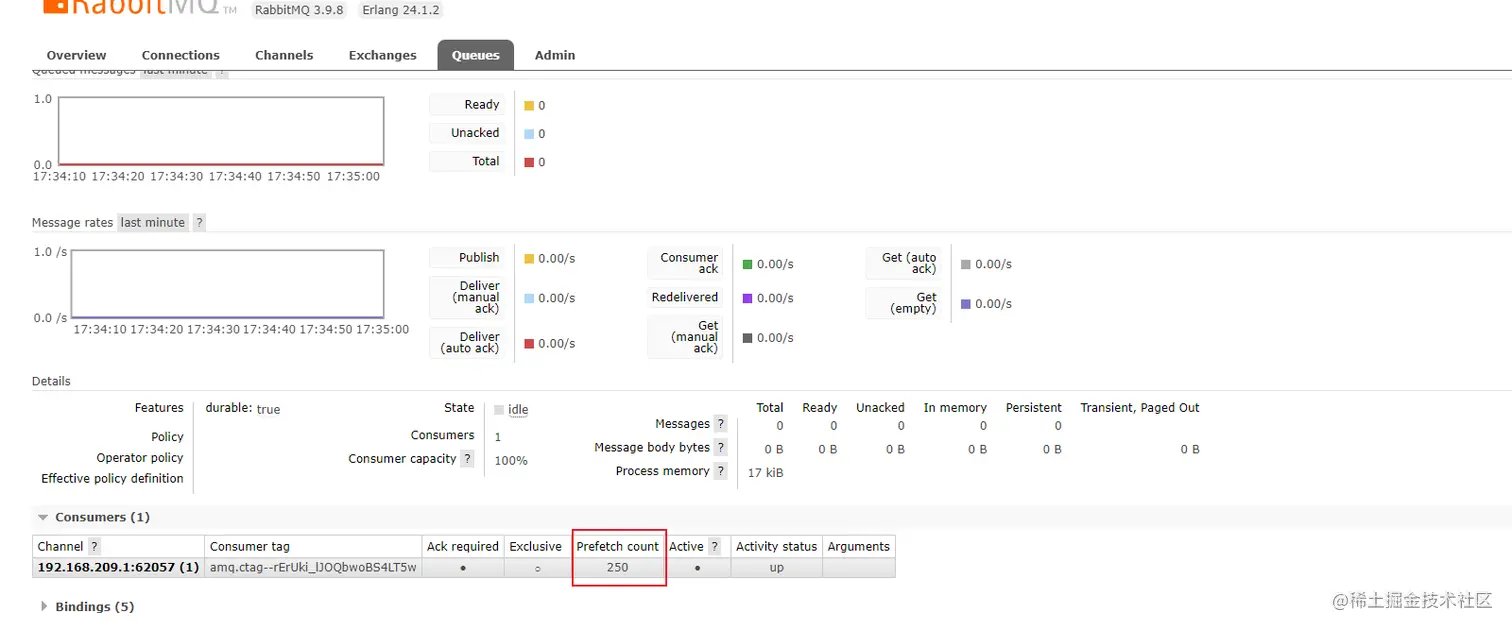
Task: Open the Channels tab
Action: (x=284, y=55)
